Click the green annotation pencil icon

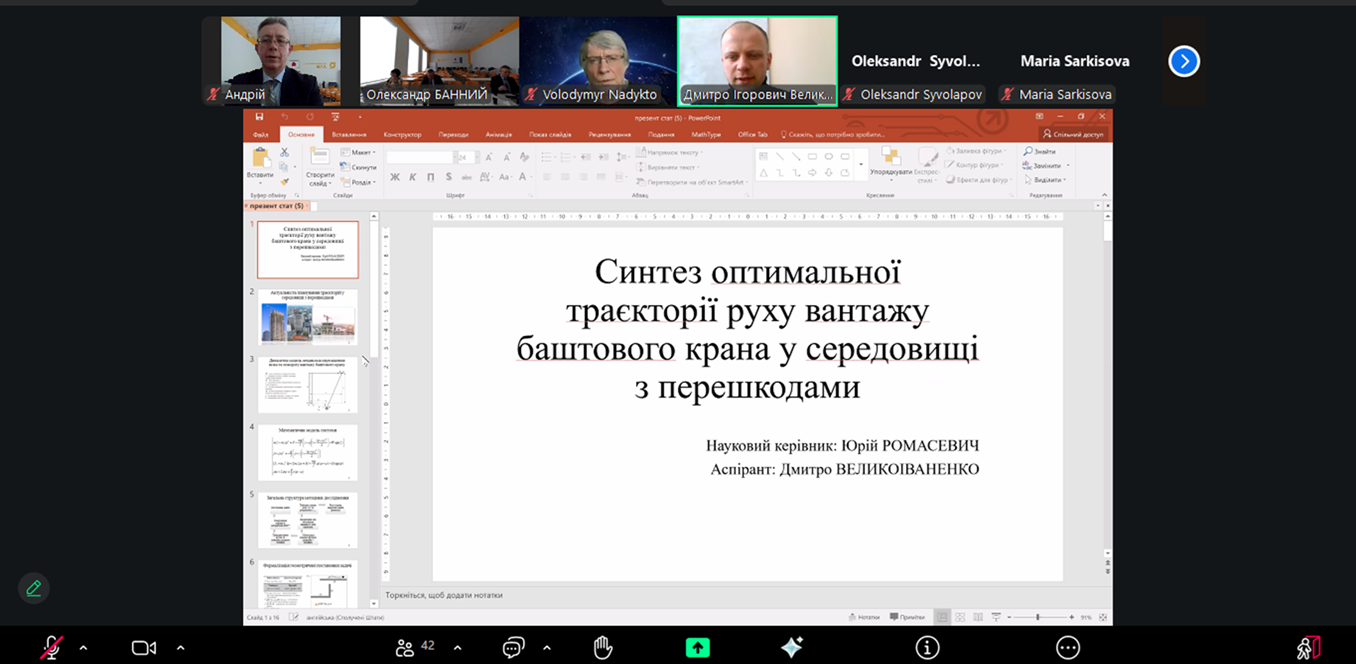tap(34, 588)
